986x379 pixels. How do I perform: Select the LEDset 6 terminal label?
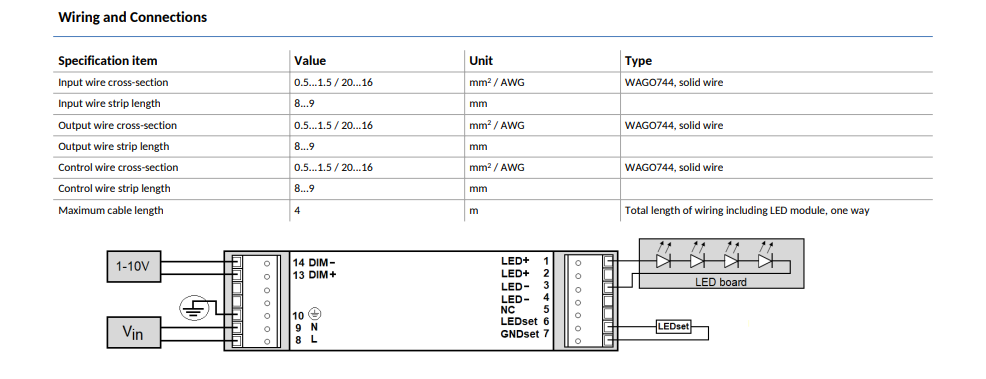tap(525, 321)
